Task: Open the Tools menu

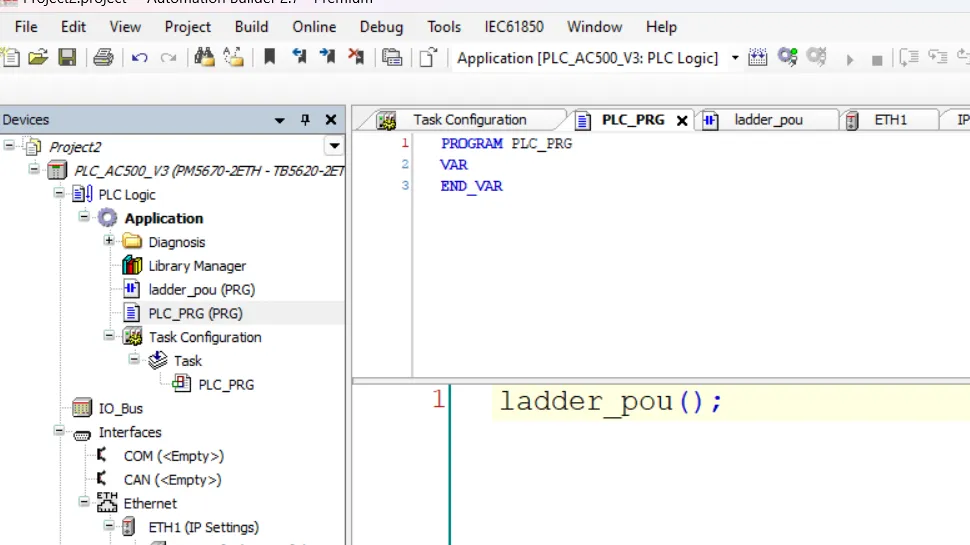Action: [444, 27]
